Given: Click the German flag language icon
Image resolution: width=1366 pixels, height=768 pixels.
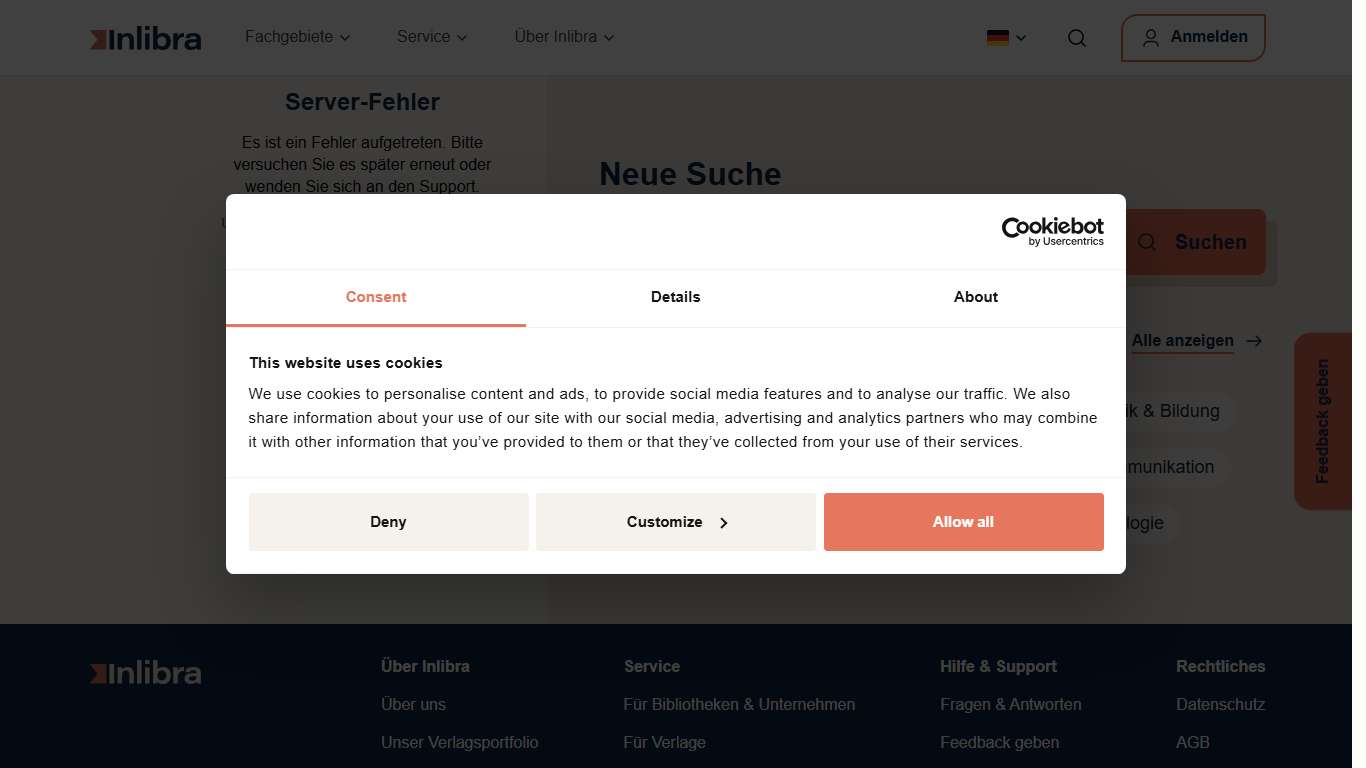Looking at the screenshot, I should pyautogui.click(x=997, y=38).
